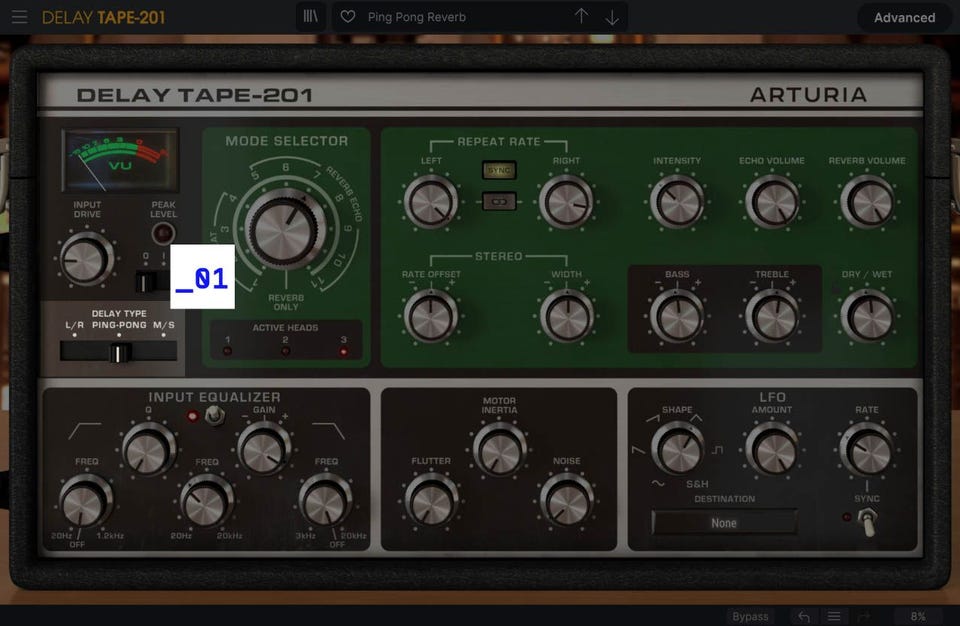
Task: Click the Echo Volume knob
Action: pos(771,202)
